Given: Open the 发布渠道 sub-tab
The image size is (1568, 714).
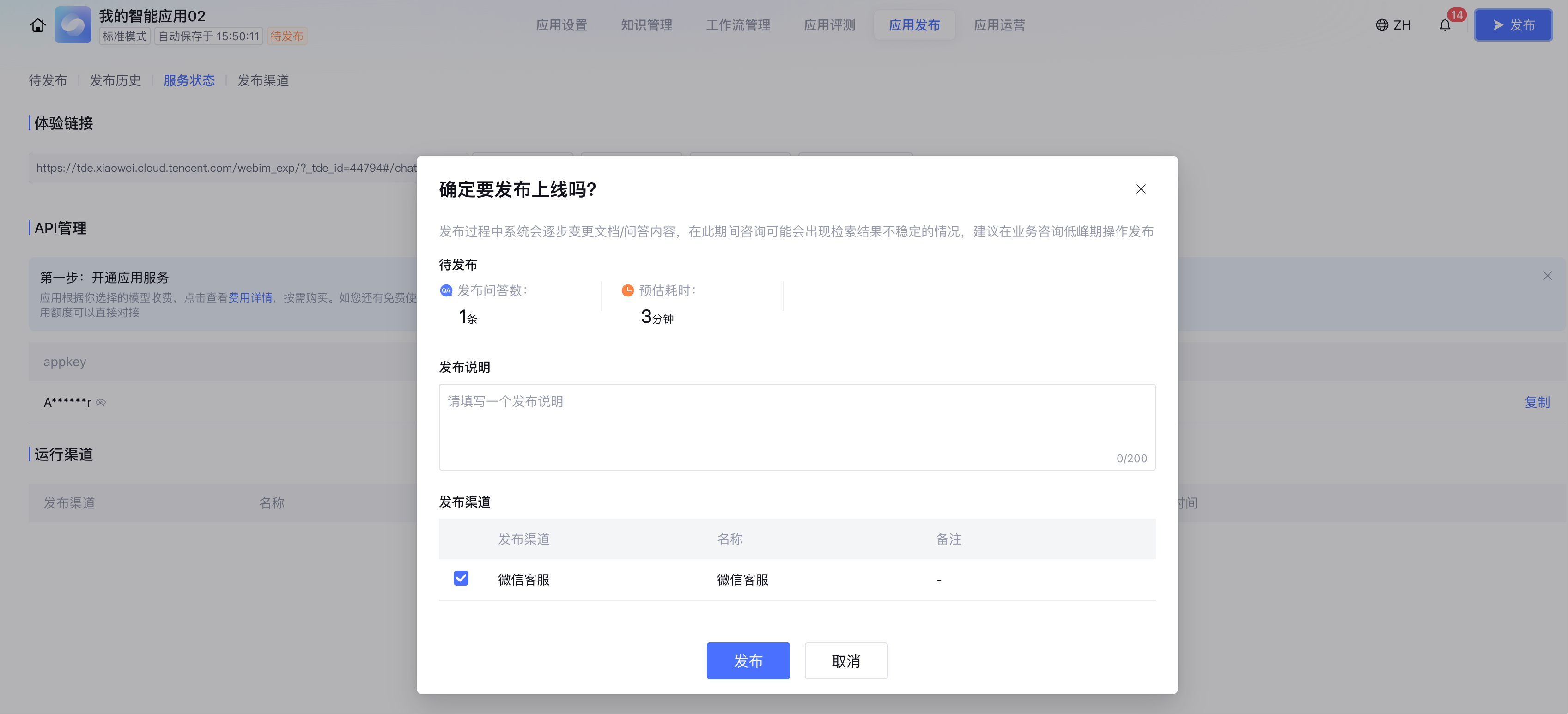Looking at the screenshot, I should tap(263, 80).
